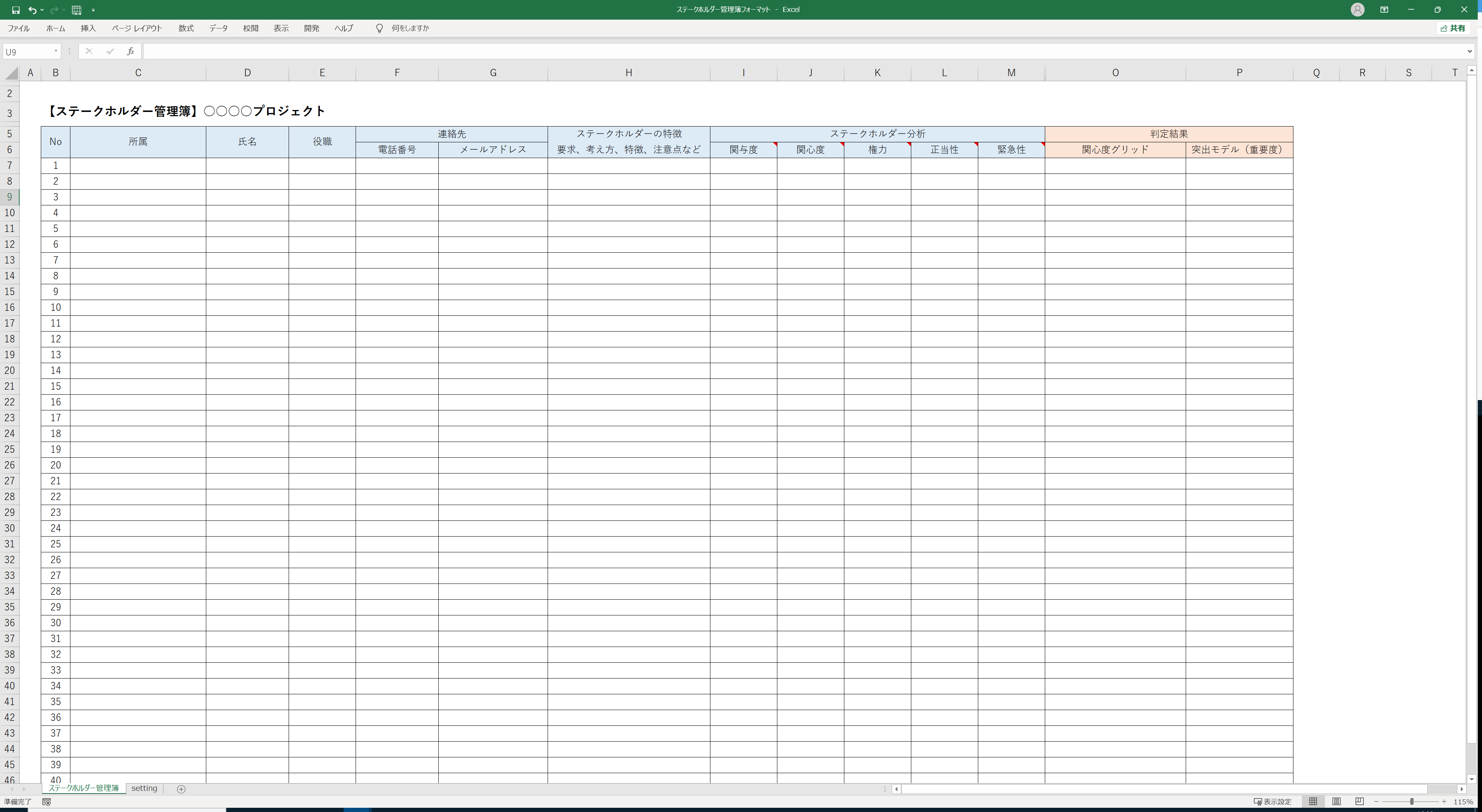The height and width of the screenshot is (812, 1482).
Task: Click the メールアドレス header cell
Action: (x=493, y=150)
